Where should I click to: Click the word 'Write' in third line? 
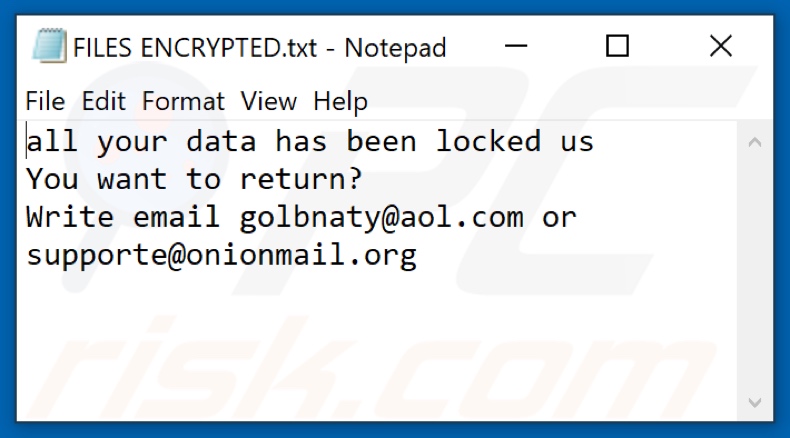70,218
